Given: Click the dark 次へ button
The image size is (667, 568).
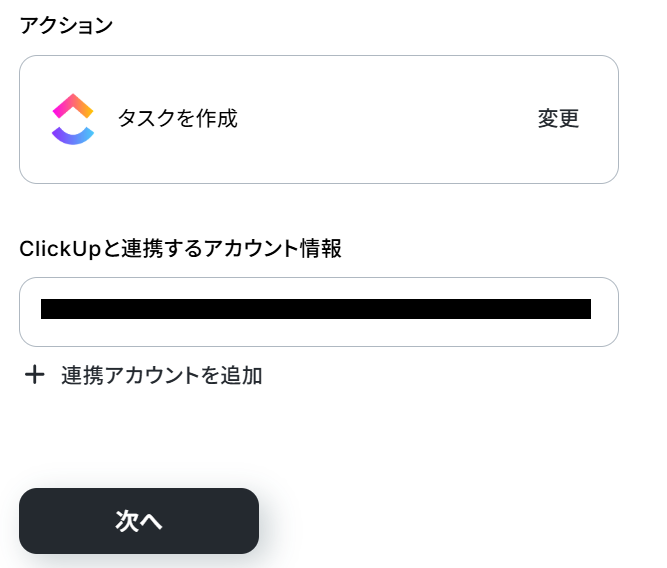Looking at the screenshot, I should coord(139,521).
